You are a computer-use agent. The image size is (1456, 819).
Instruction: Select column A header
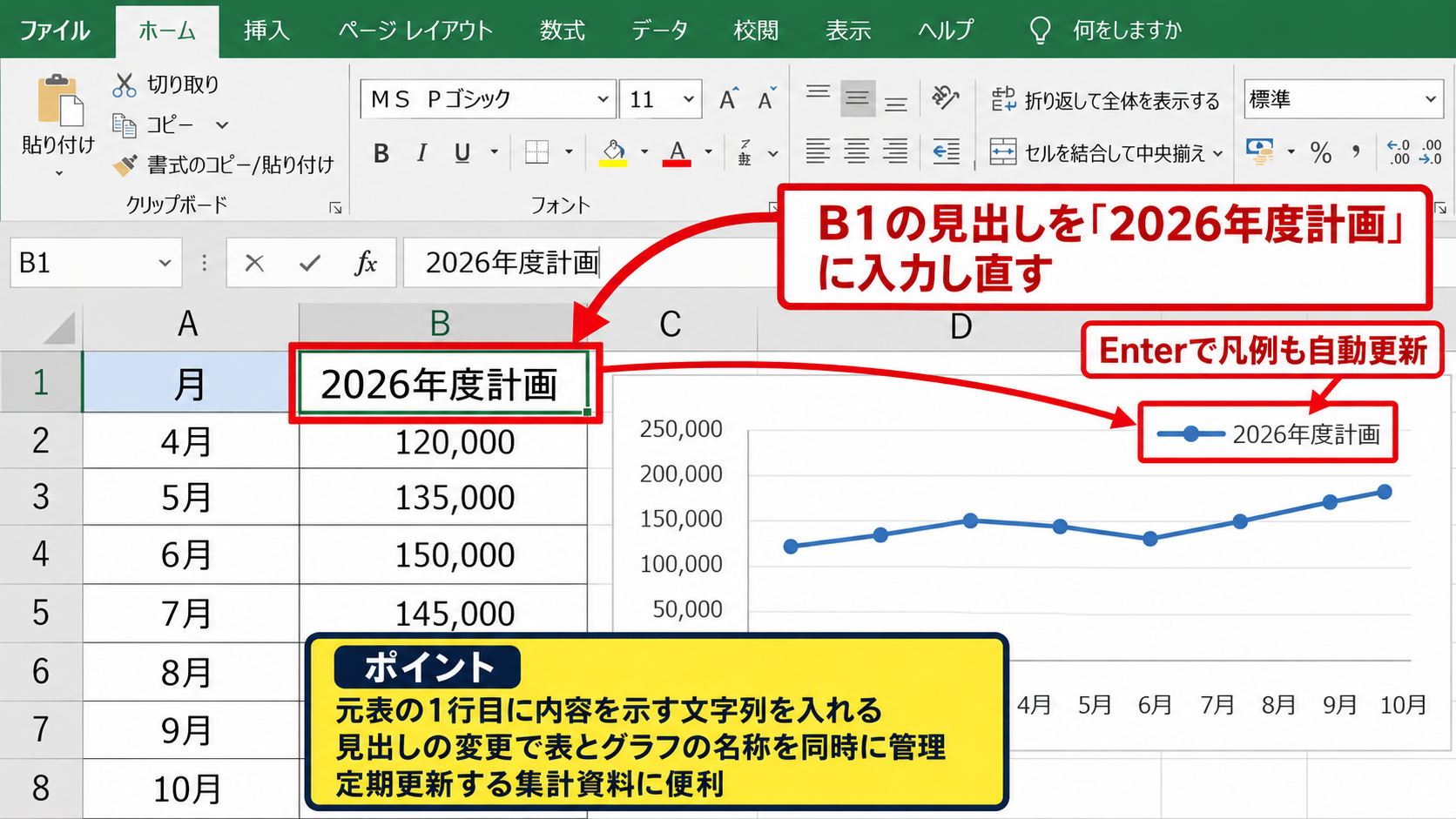point(190,325)
